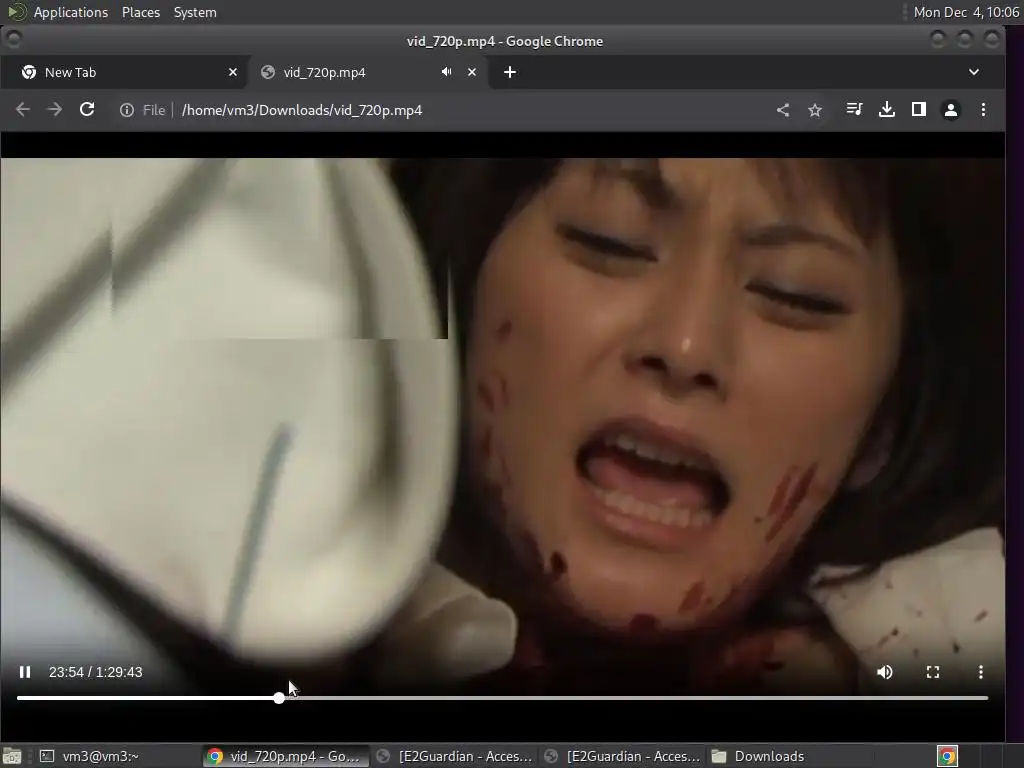
Task: Bookmark this tab with star icon
Action: click(814, 110)
